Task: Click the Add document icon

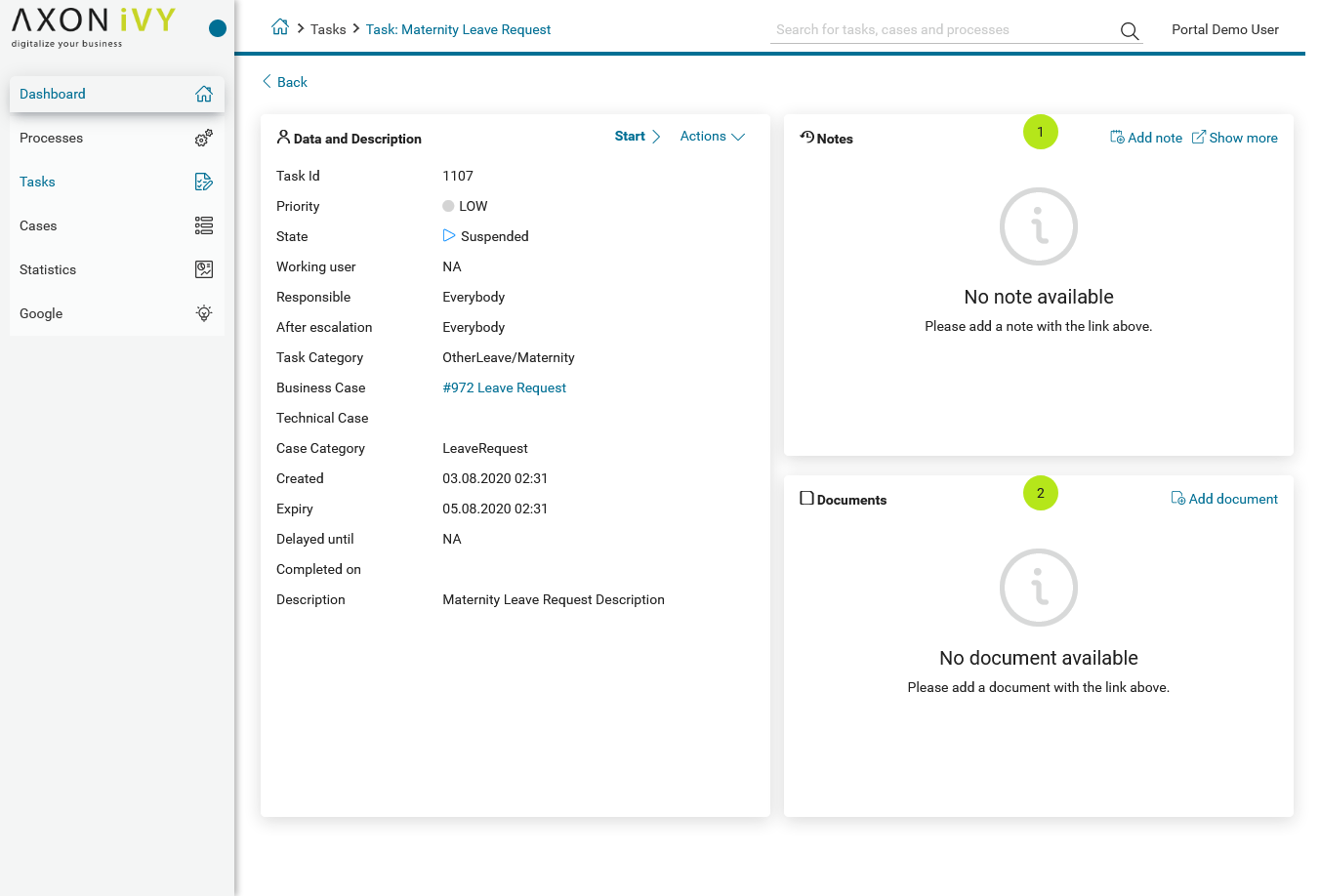Action: (x=1178, y=499)
